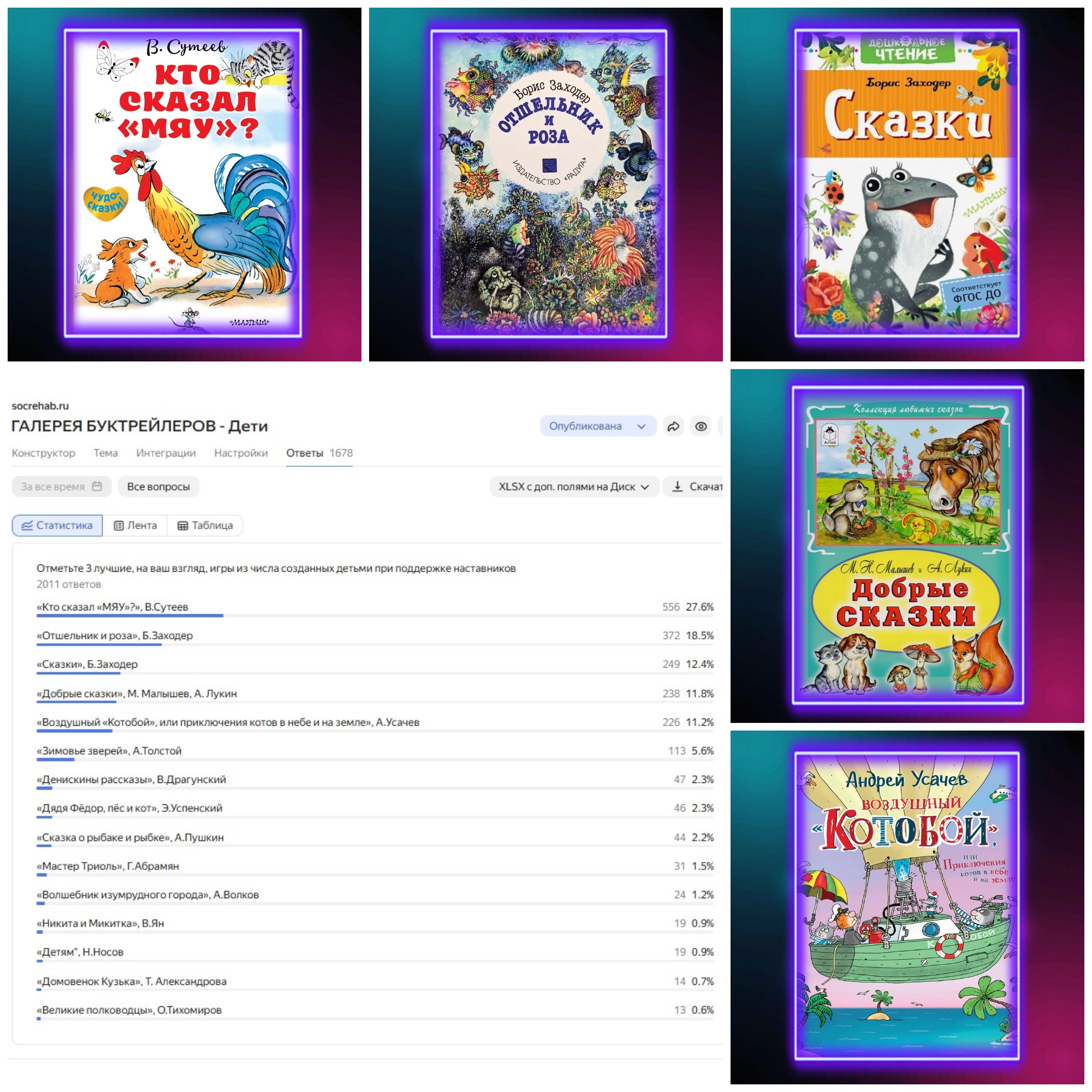Click the 18.5% percentage value
This screenshot has height=1092, width=1092.
tap(700, 636)
